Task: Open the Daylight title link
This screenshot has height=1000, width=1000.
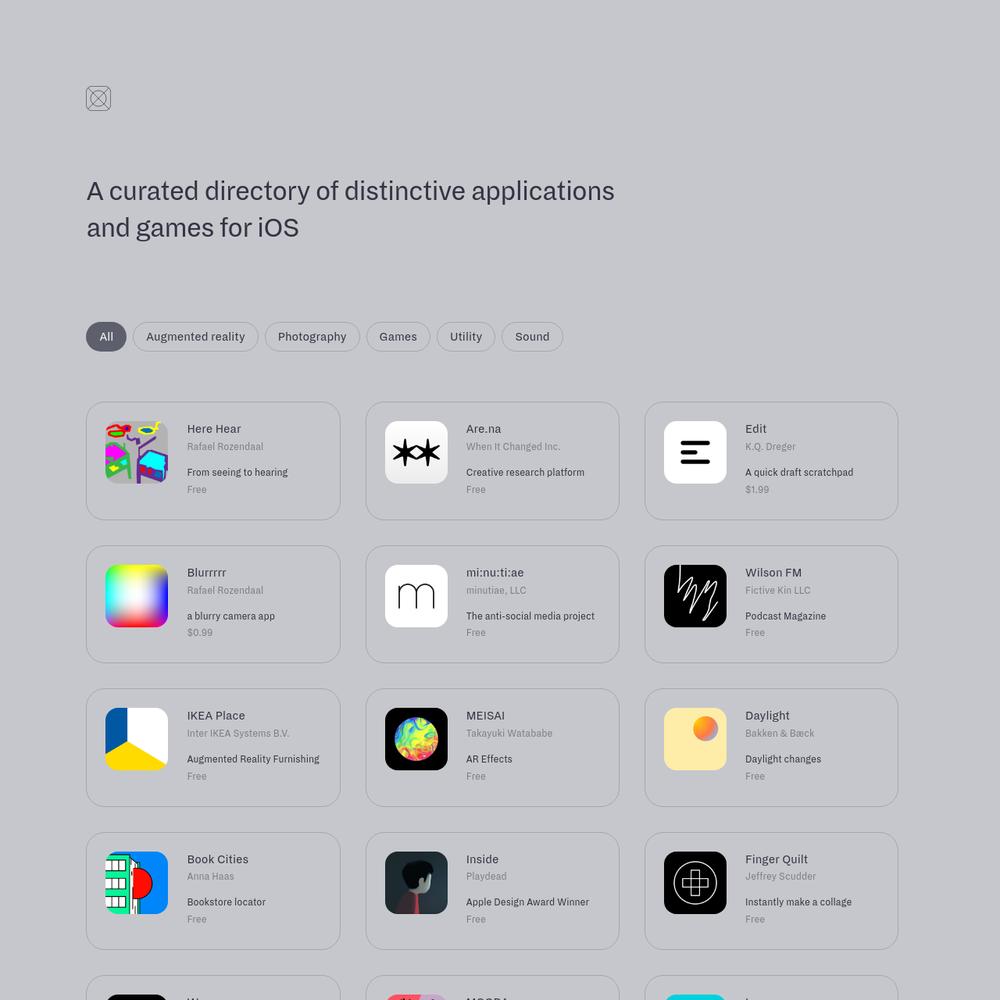Action: pos(767,716)
